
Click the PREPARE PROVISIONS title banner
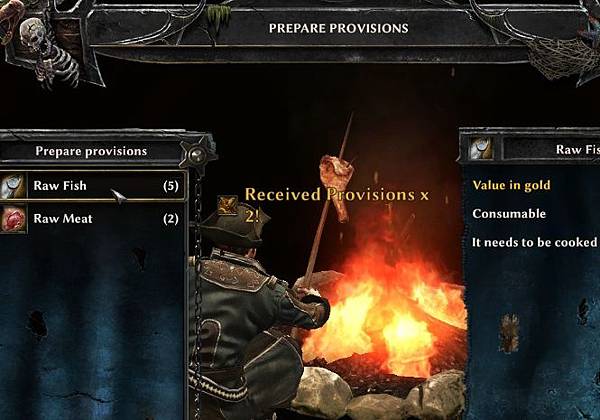[x=338, y=28]
